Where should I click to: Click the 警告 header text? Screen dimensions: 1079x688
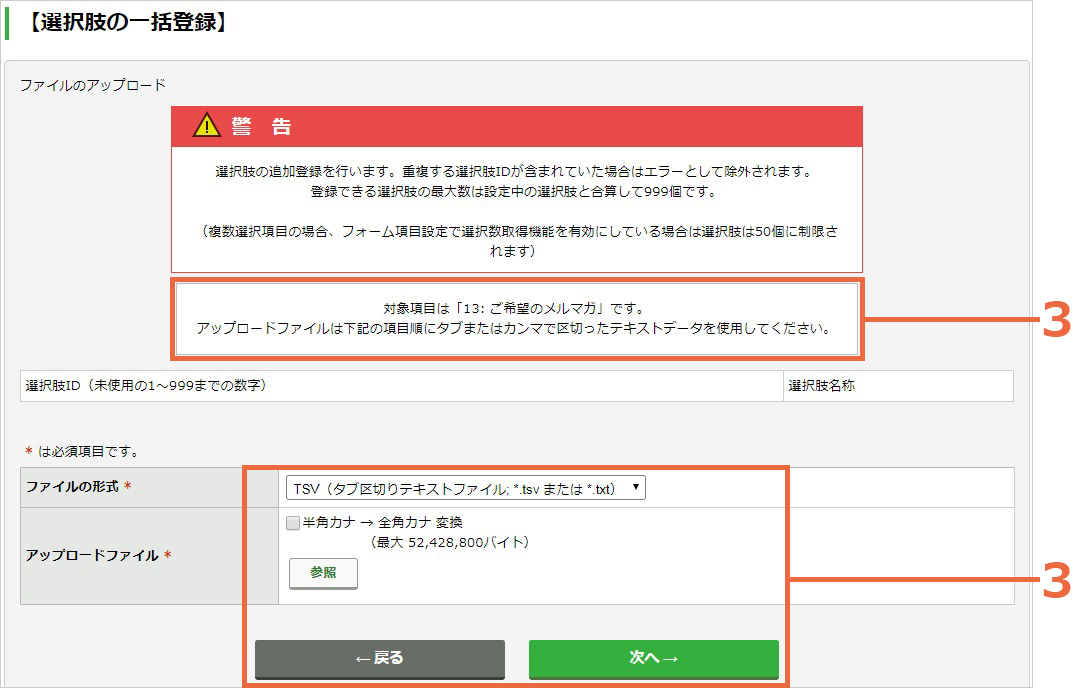(x=261, y=127)
